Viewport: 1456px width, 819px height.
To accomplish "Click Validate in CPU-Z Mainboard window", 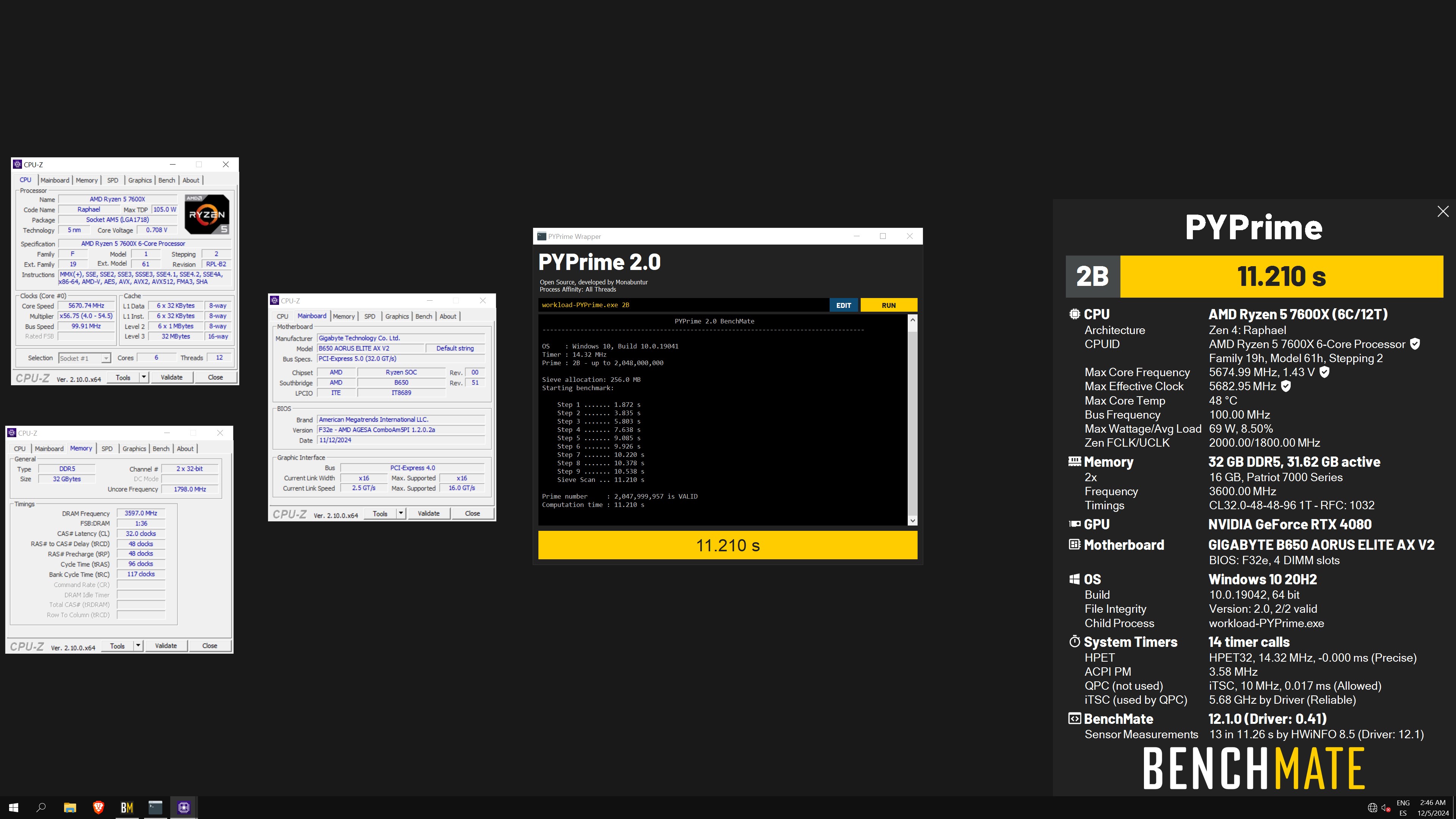I will coord(428,514).
